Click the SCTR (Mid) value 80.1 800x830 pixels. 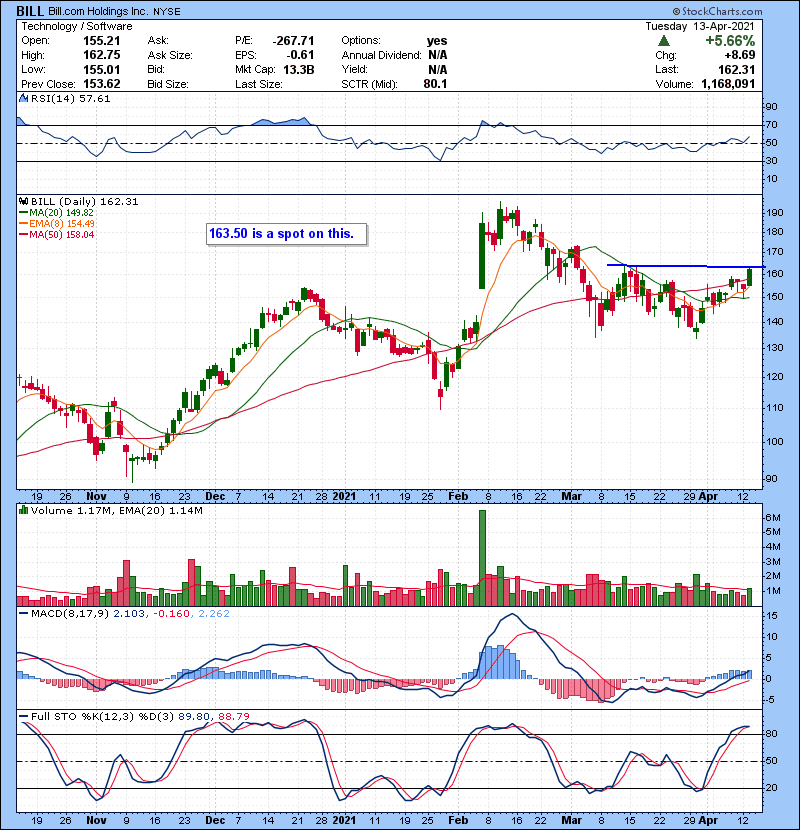[x=435, y=84]
